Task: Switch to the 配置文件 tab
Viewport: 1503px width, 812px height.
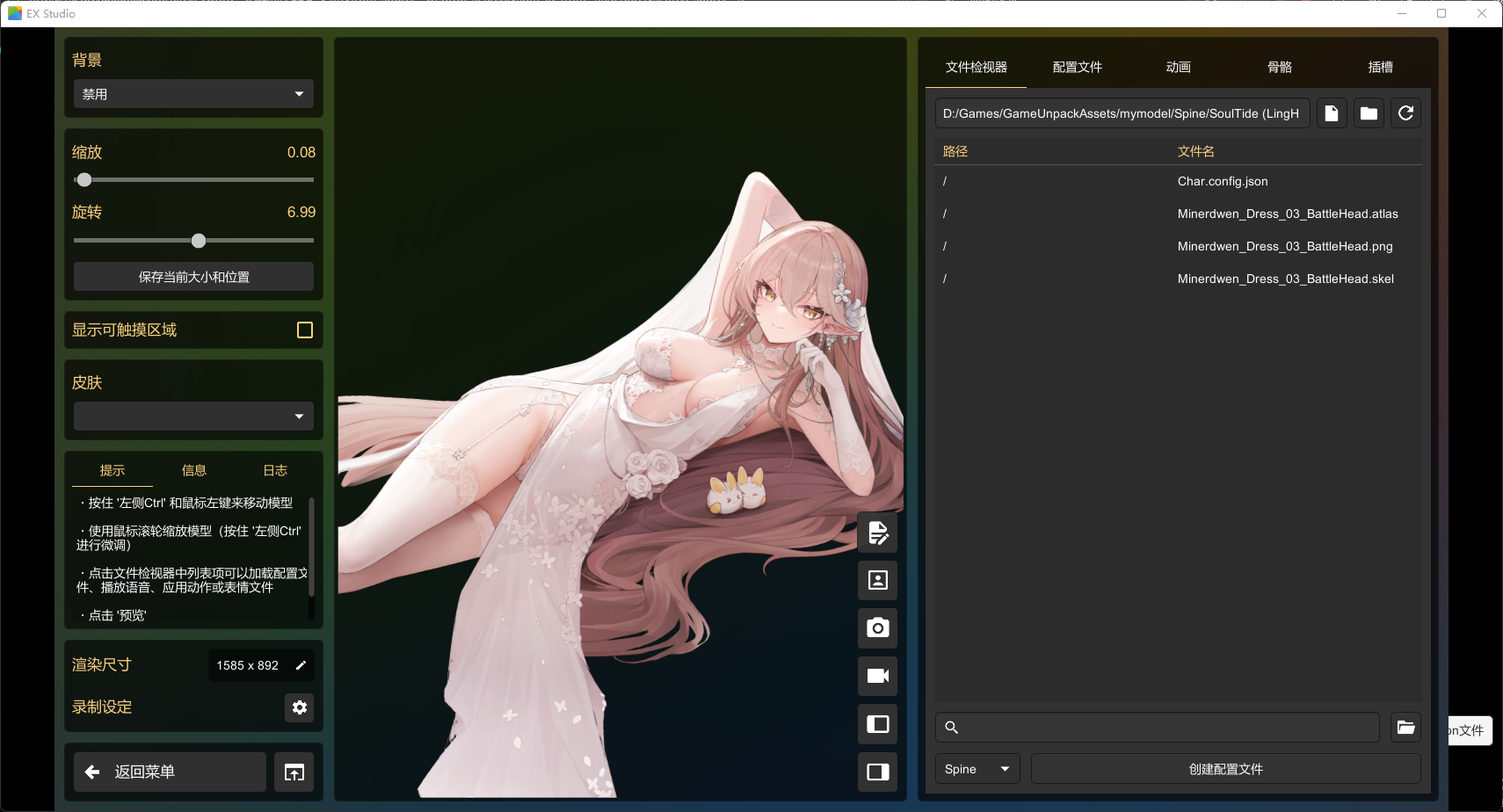Action: coord(1077,68)
